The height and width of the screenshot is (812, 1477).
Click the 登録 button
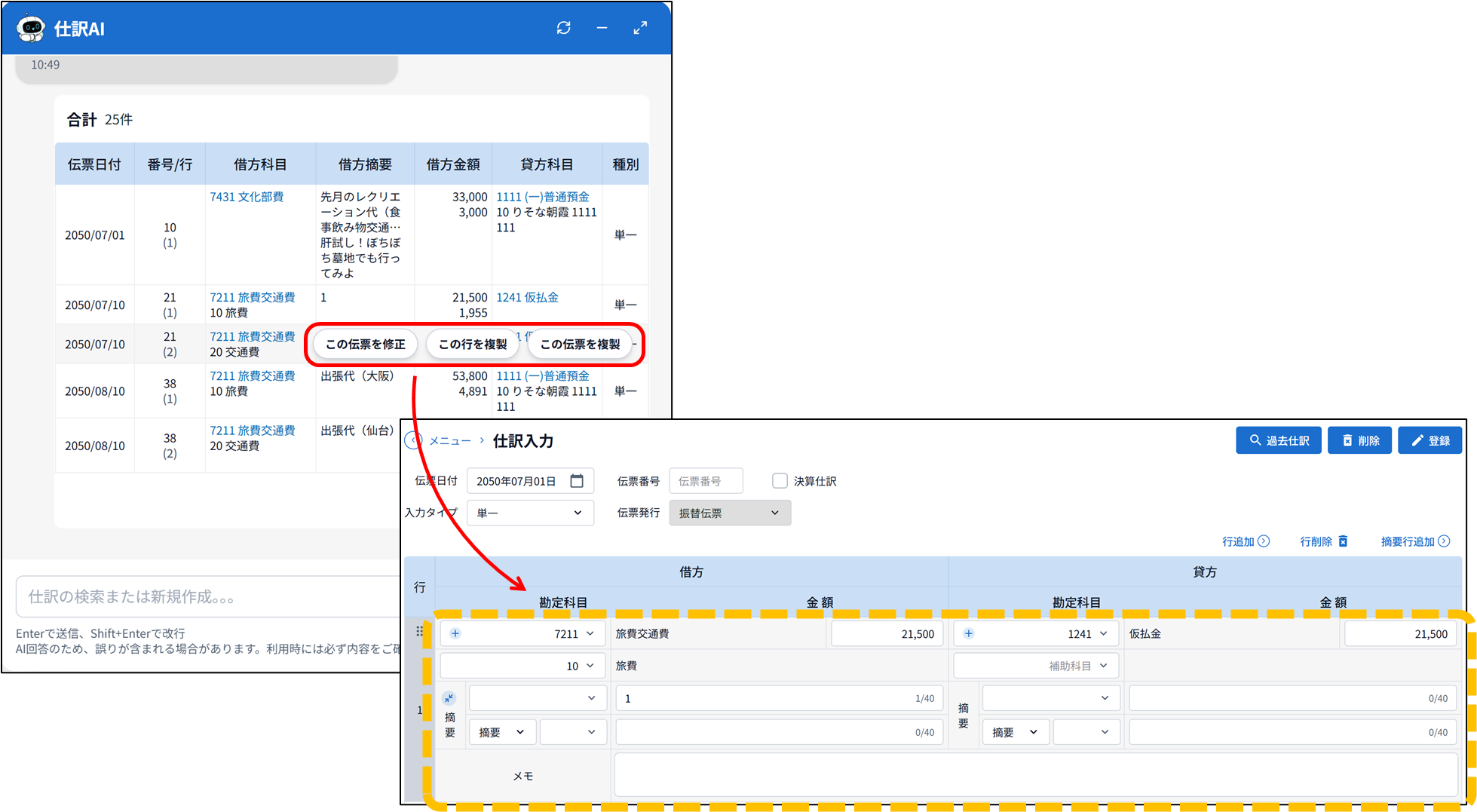pos(1430,440)
